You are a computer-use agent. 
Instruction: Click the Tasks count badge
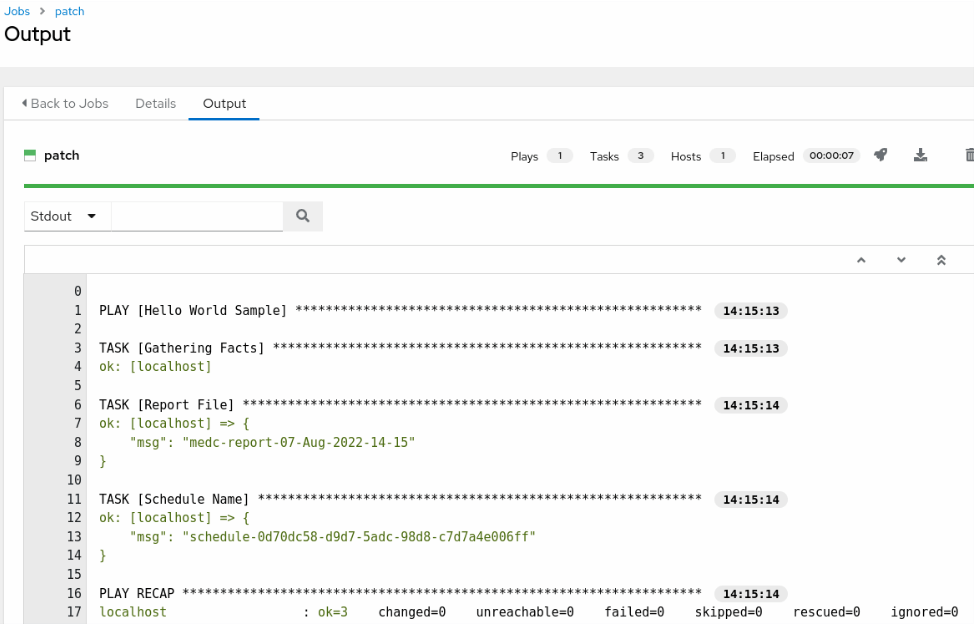point(641,156)
